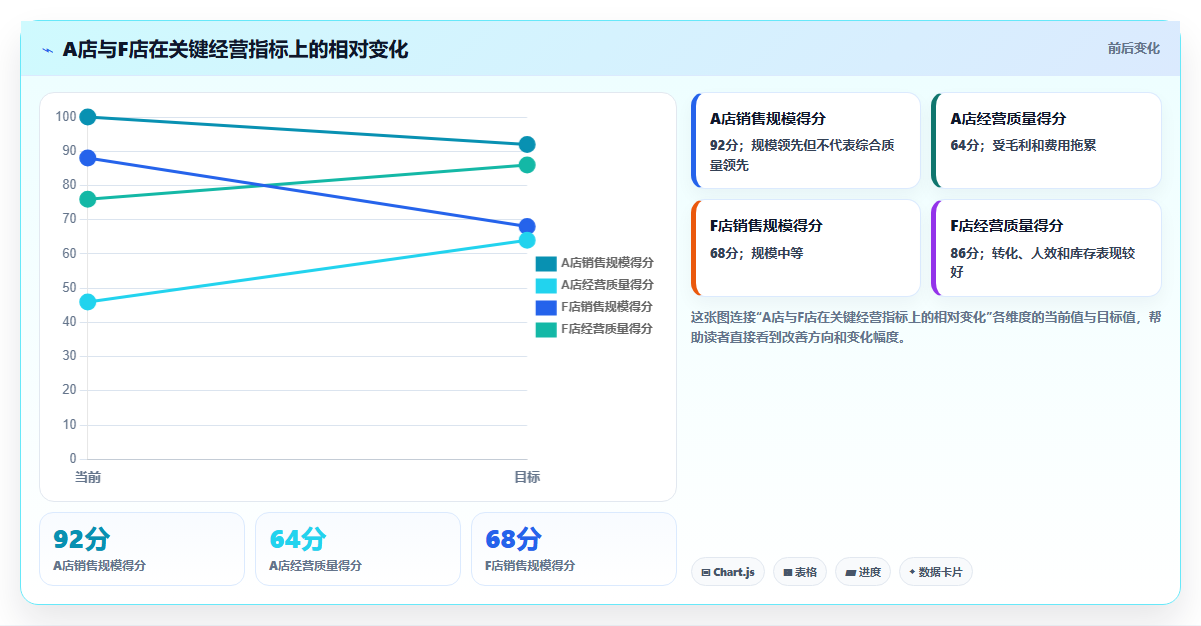Click A店销售规模 data point at 目标 (92)
1201x626 pixels.
point(527,145)
